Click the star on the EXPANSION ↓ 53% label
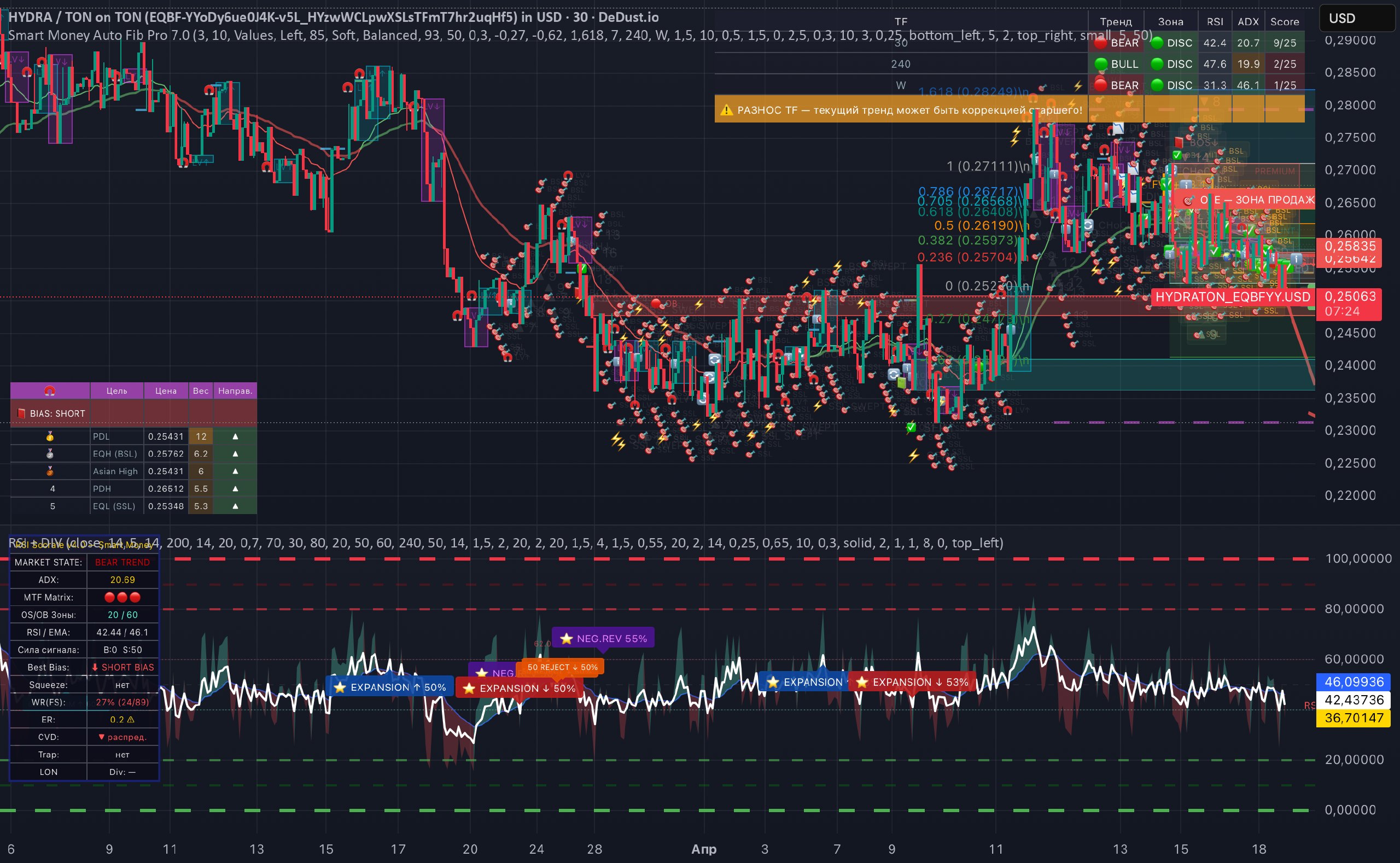The width and height of the screenshot is (1400, 863). [862, 682]
